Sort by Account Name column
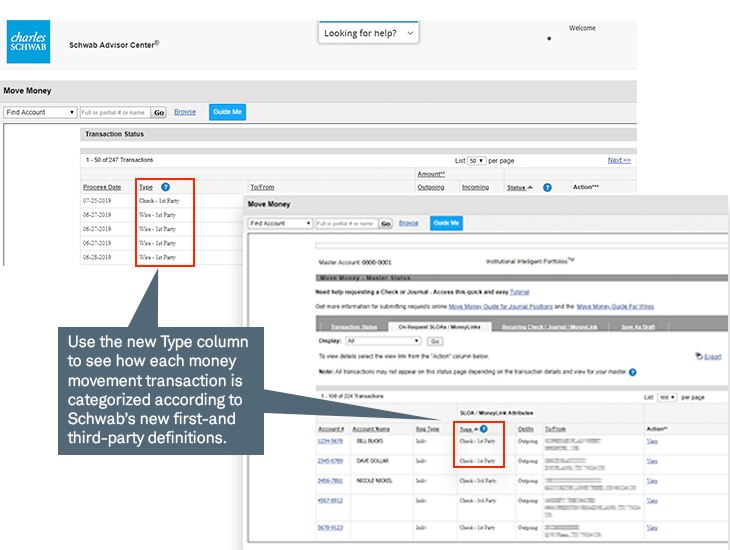The width and height of the screenshot is (730, 550). click(371, 429)
